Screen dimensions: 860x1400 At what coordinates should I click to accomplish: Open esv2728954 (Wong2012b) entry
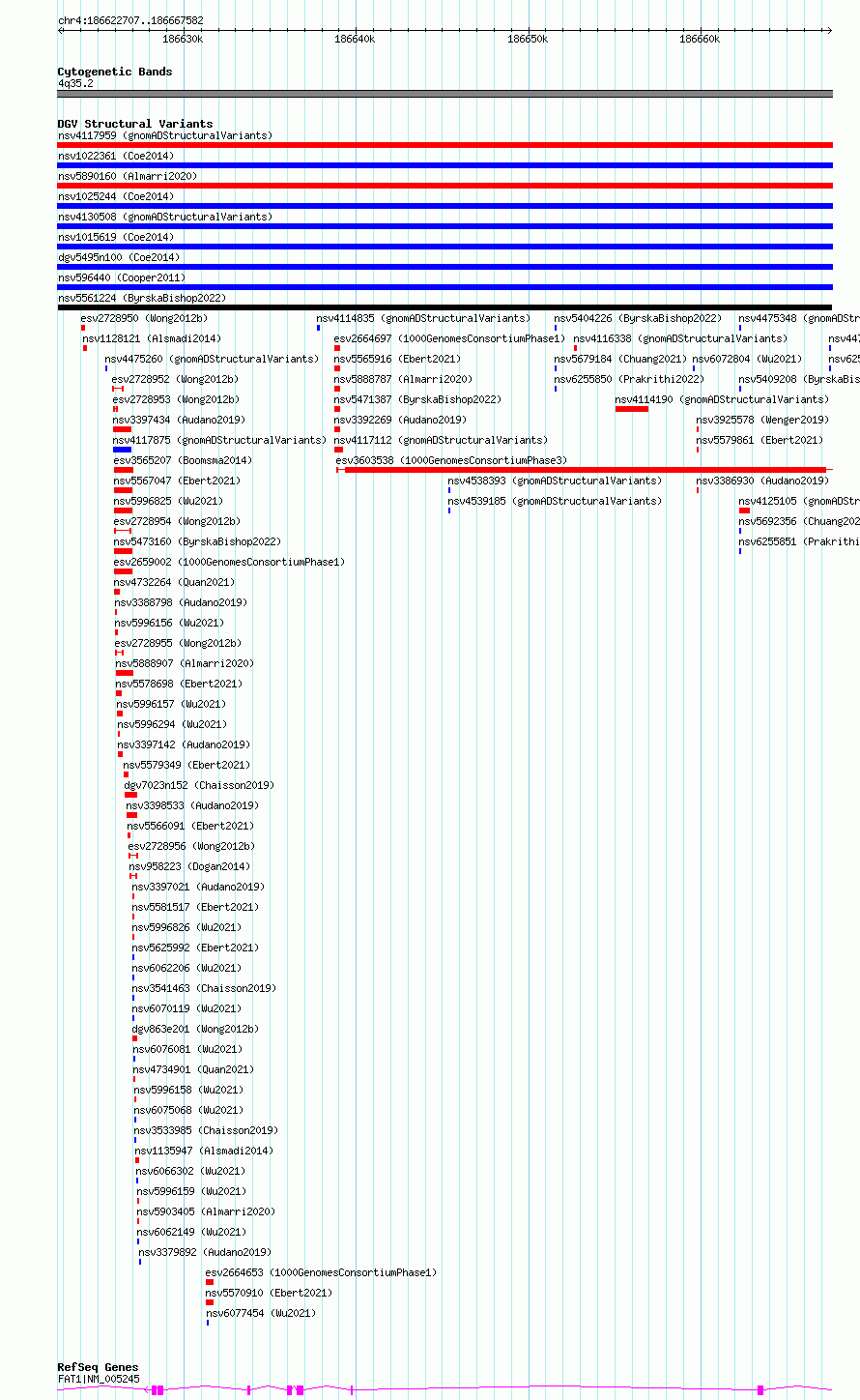point(177,521)
